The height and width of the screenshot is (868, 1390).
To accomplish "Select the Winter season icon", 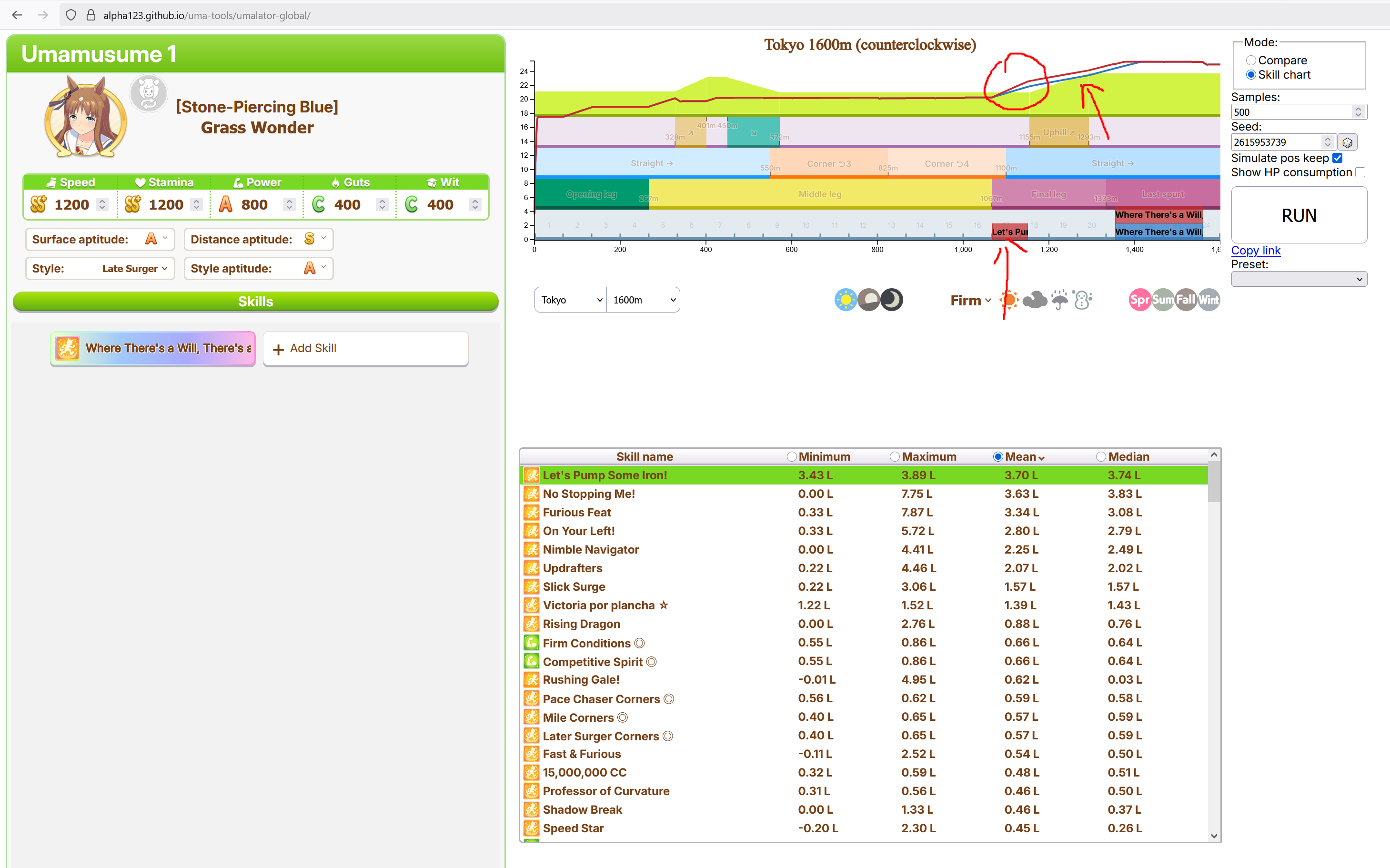I will click(1209, 300).
